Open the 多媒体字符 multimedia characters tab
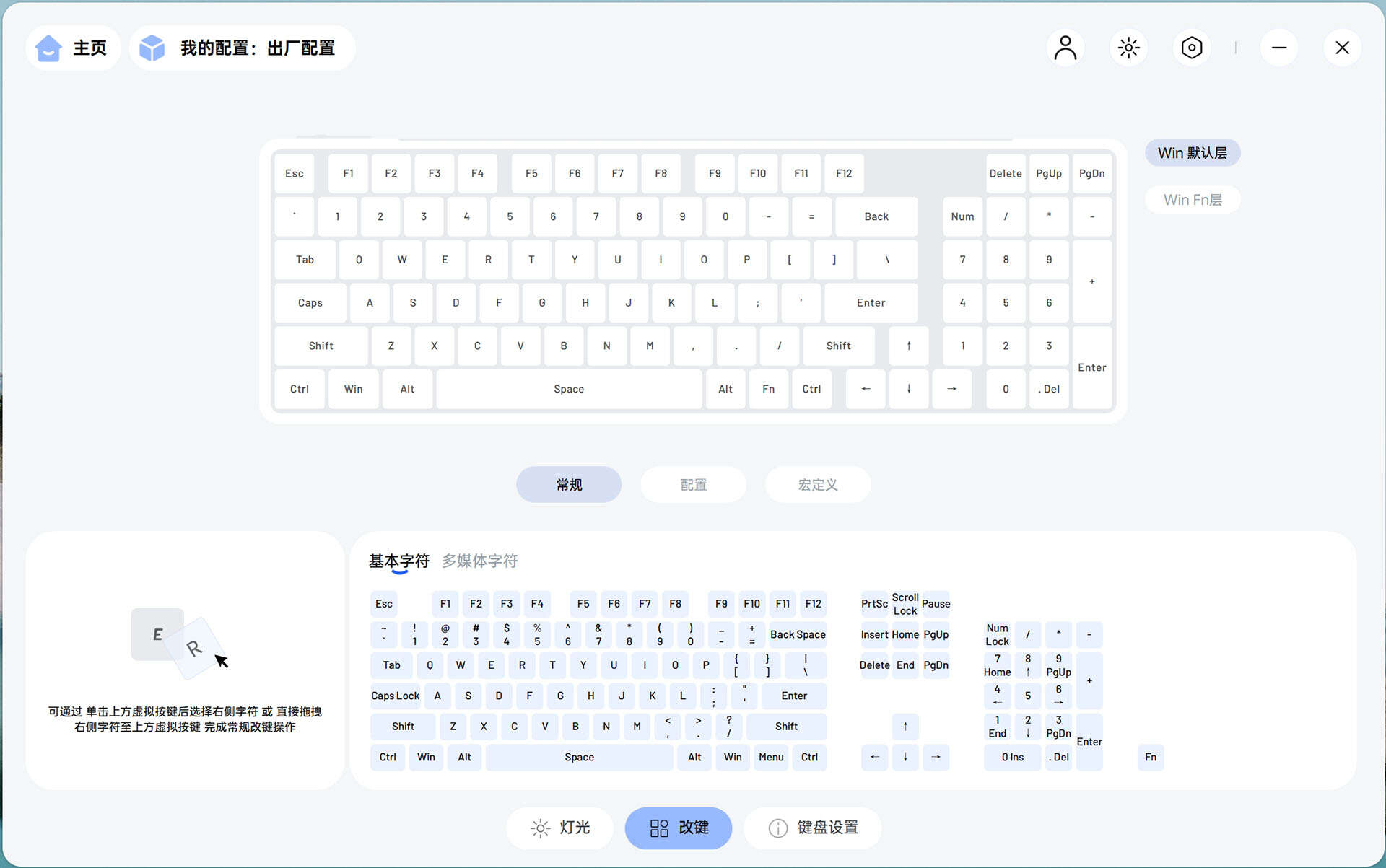 (x=479, y=561)
